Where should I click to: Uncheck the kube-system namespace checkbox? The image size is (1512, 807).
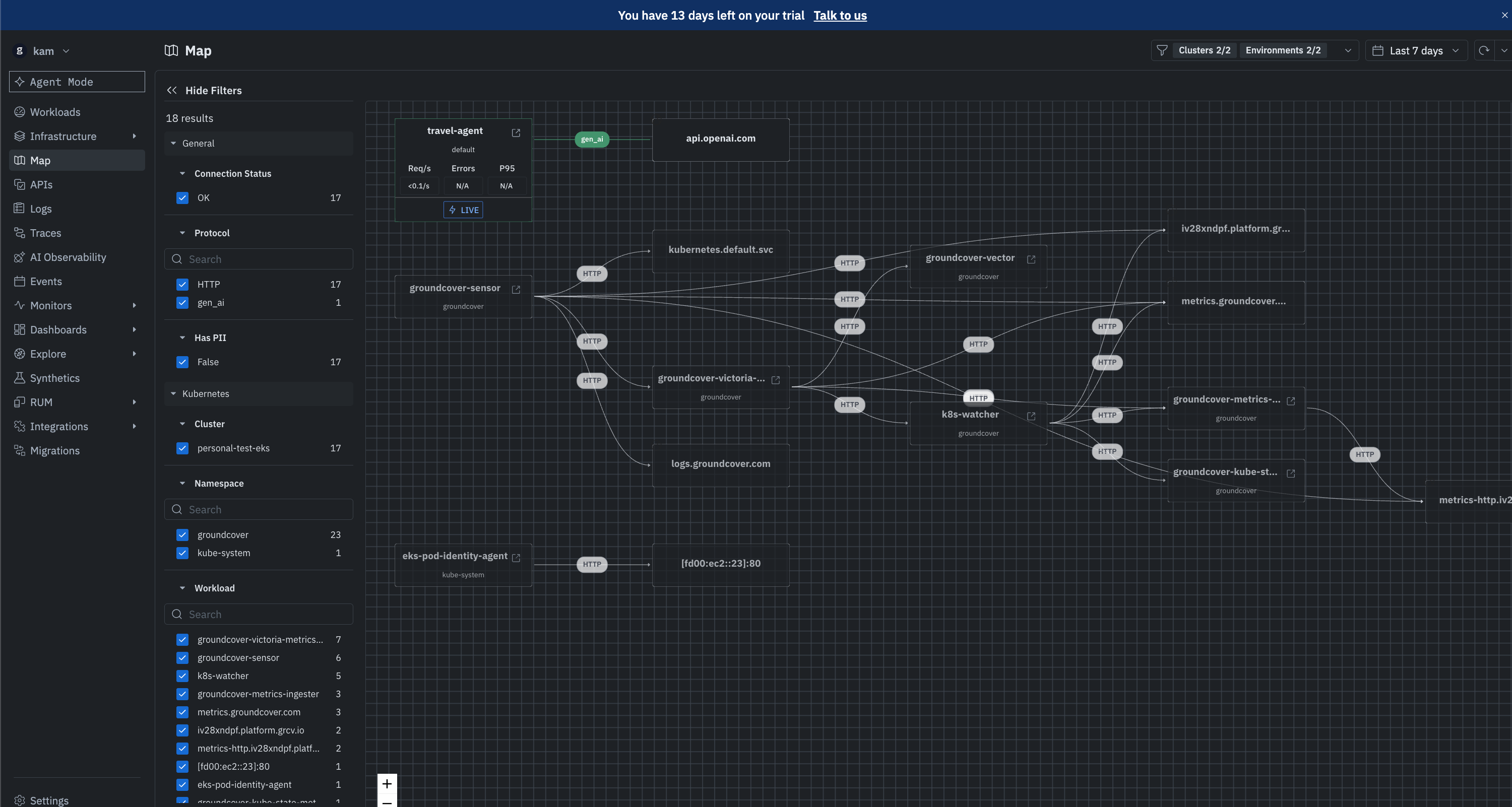(x=182, y=553)
